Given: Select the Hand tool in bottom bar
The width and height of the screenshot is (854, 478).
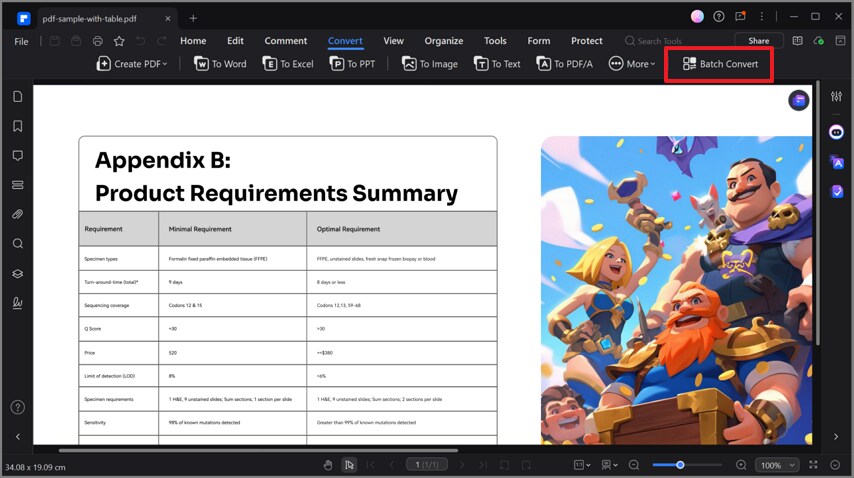Looking at the screenshot, I should (327, 465).
